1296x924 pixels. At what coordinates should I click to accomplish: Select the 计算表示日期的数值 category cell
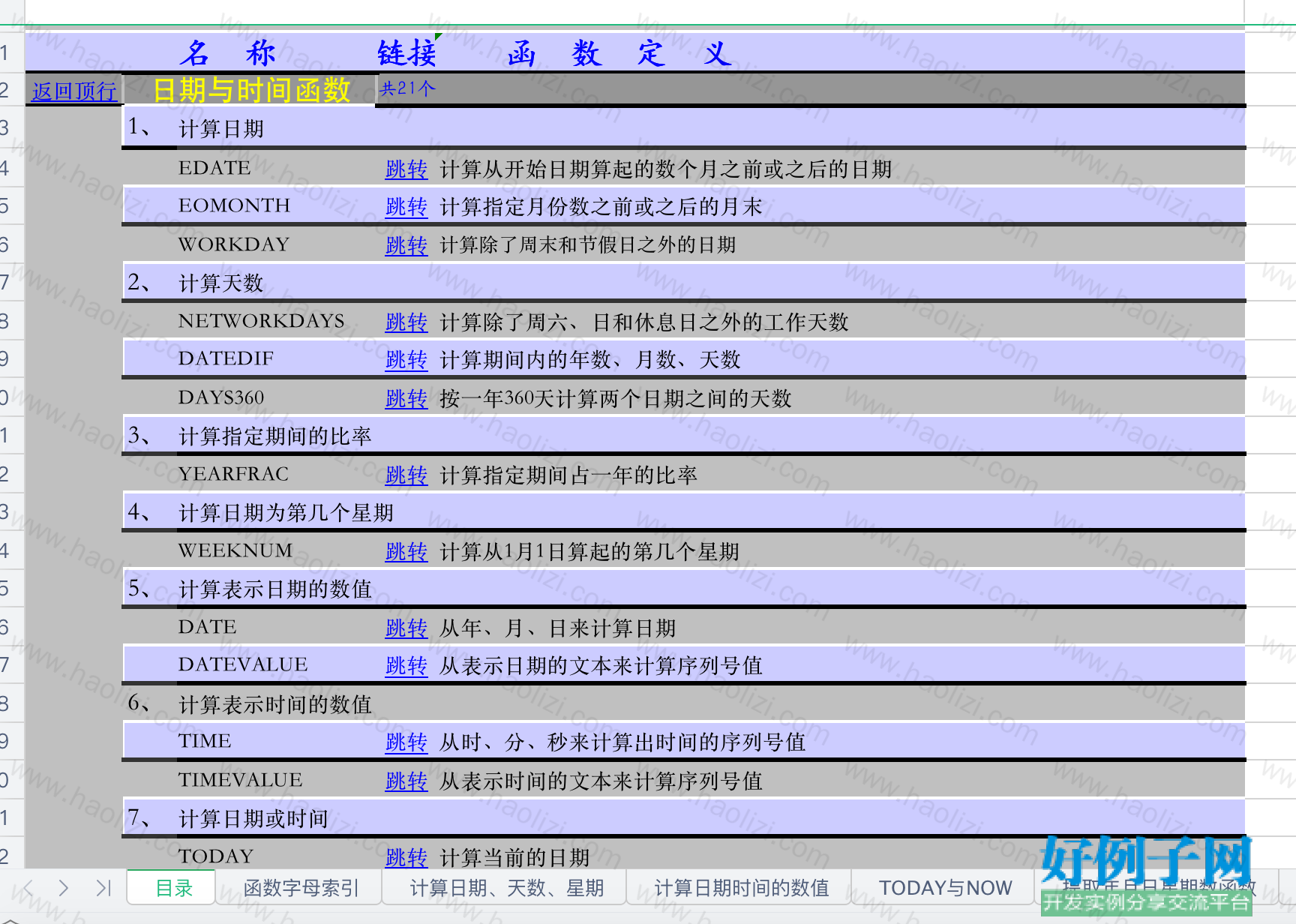[x=275, y=589]
